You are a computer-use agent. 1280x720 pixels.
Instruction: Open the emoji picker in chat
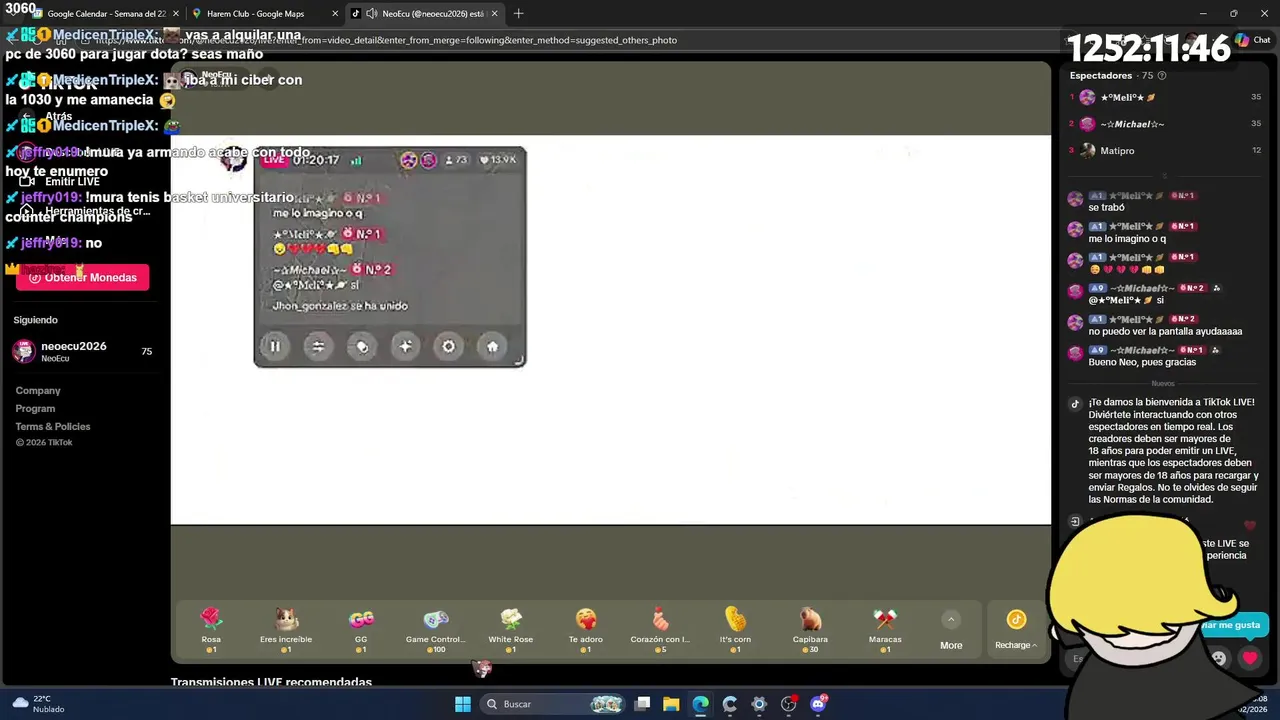point(1218,658)
